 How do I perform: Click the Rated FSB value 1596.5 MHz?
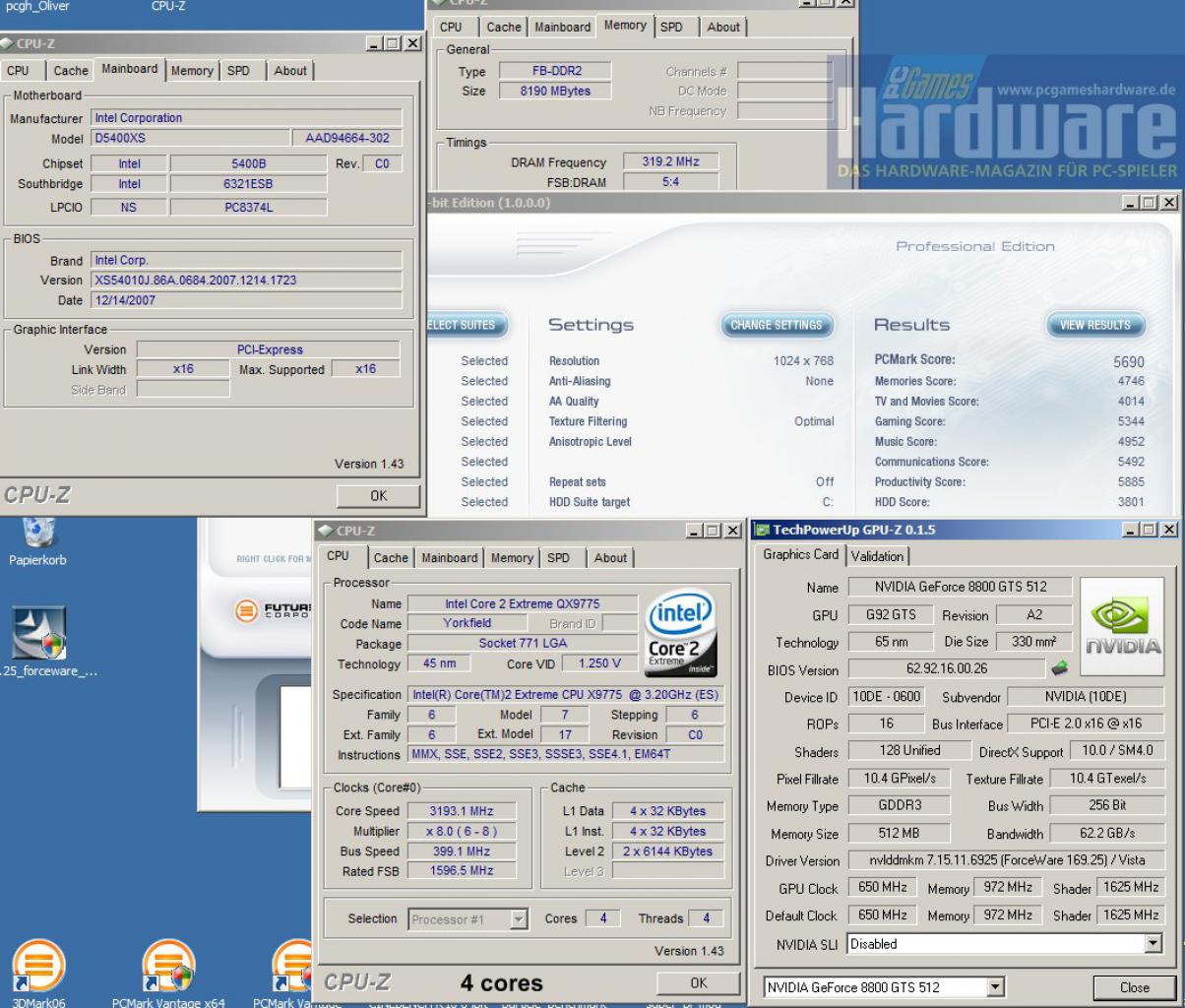pos(462,871)
